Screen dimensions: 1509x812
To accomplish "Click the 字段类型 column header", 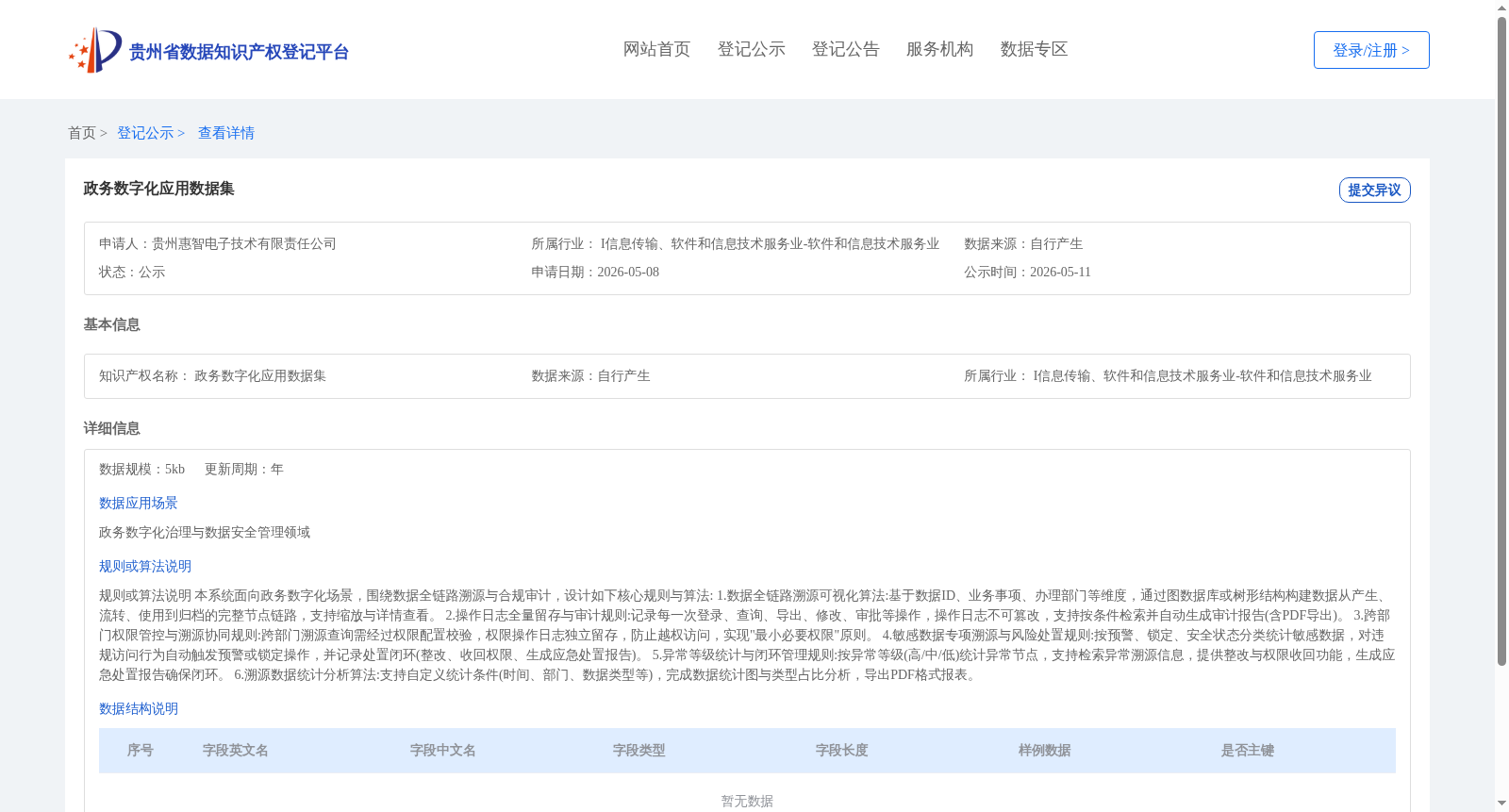I will coord(639,751).
